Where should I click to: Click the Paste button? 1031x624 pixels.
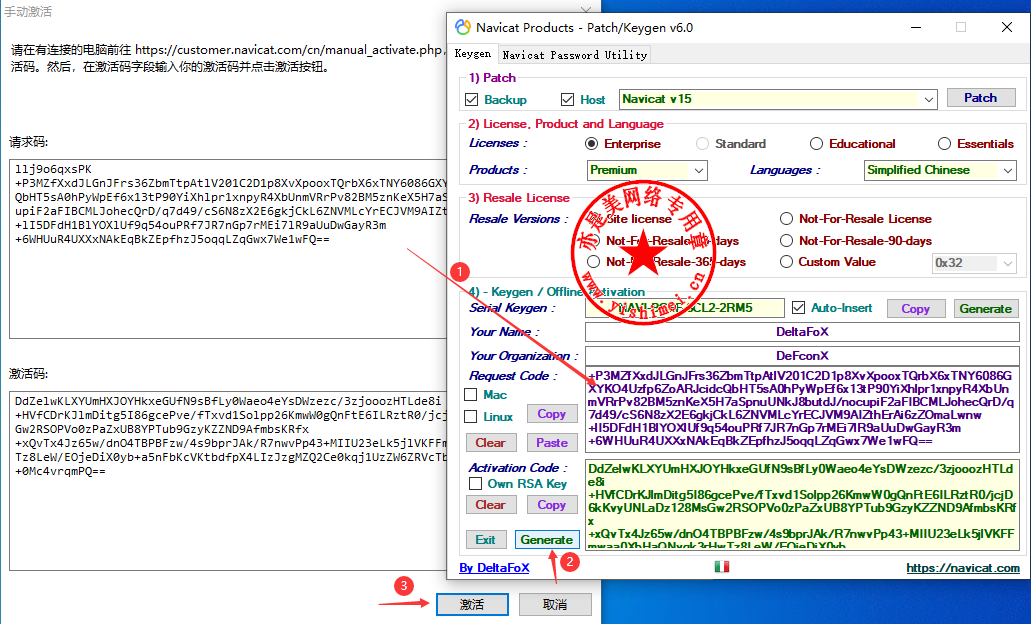552,443
